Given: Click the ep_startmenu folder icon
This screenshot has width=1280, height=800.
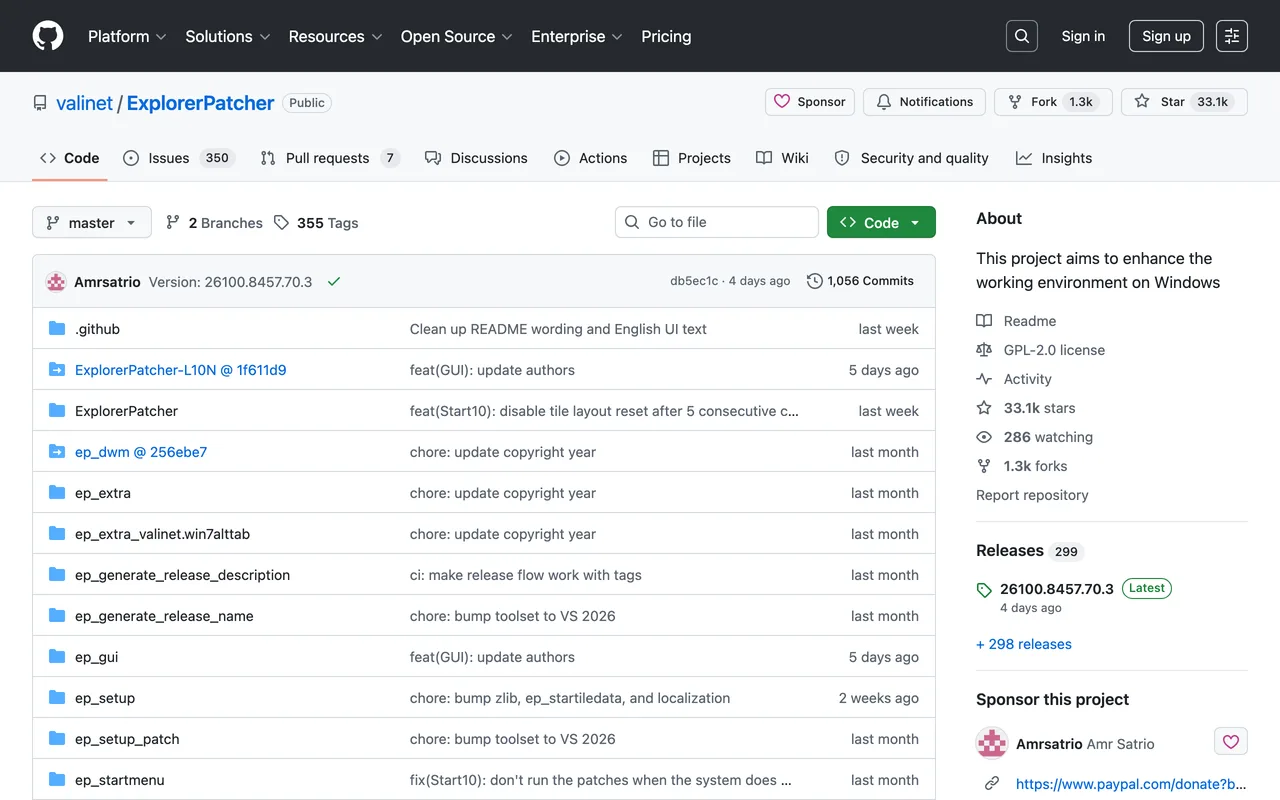Looking at the screenshot, I should pyautogui.click(x=57, y=780).
